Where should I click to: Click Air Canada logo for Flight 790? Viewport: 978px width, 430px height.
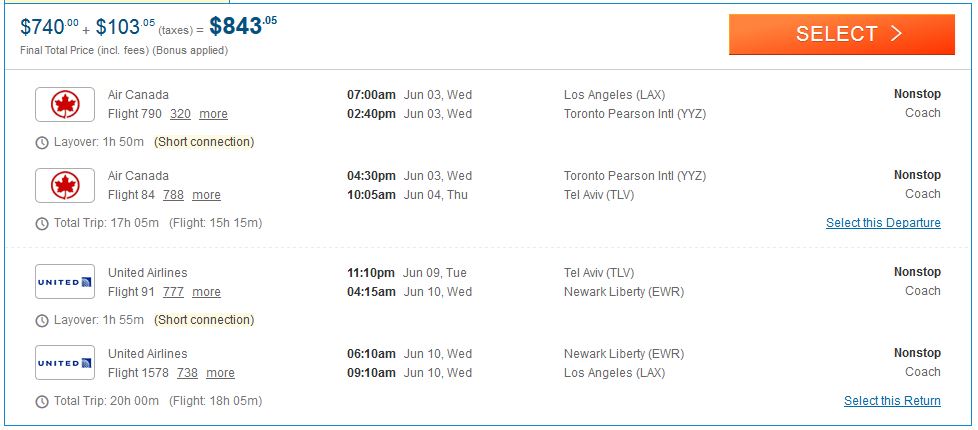(65, 104)
